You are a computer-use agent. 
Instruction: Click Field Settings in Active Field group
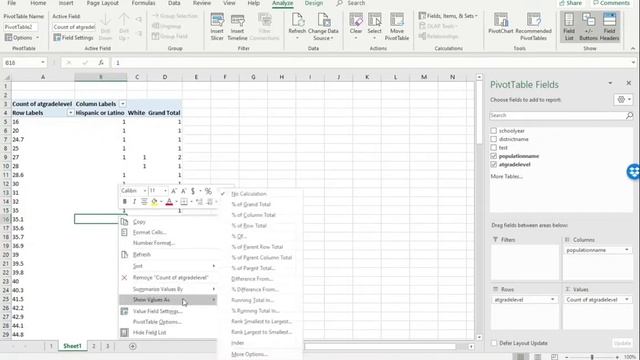[73, 38]
